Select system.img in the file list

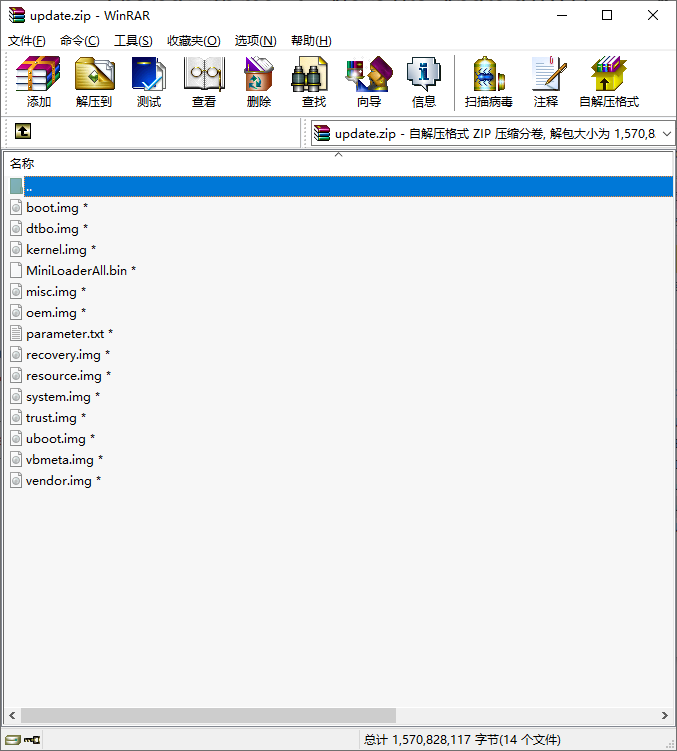(x=58, y=397)
